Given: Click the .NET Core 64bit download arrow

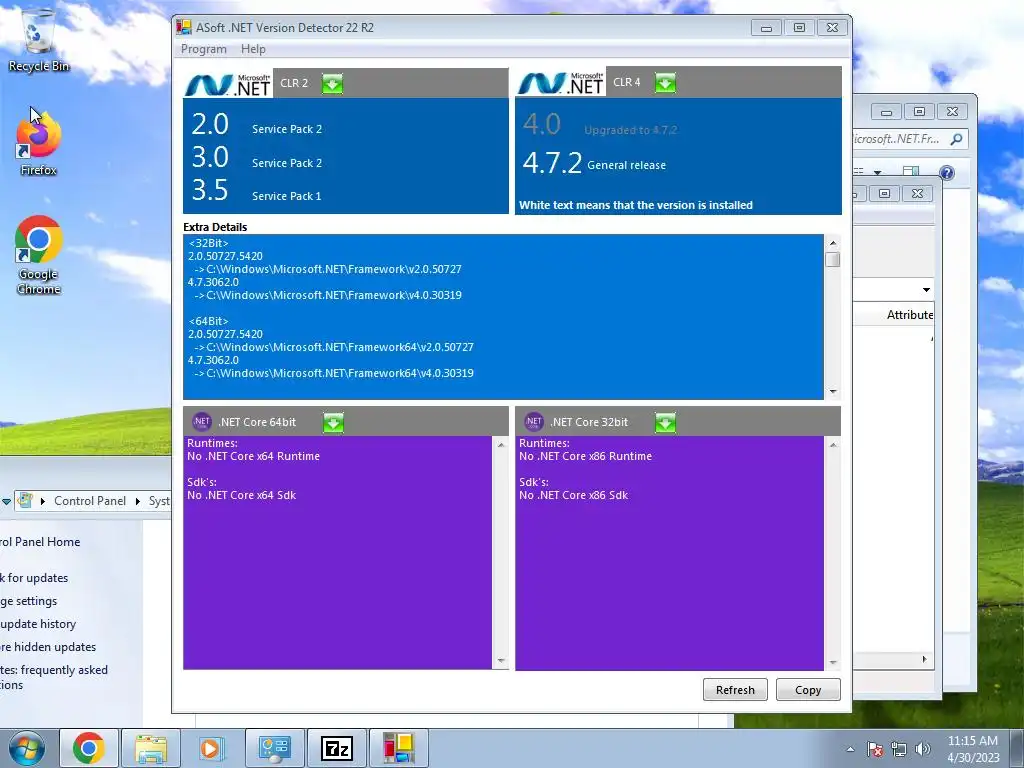Looking at the screenshot, I should 333,423.
